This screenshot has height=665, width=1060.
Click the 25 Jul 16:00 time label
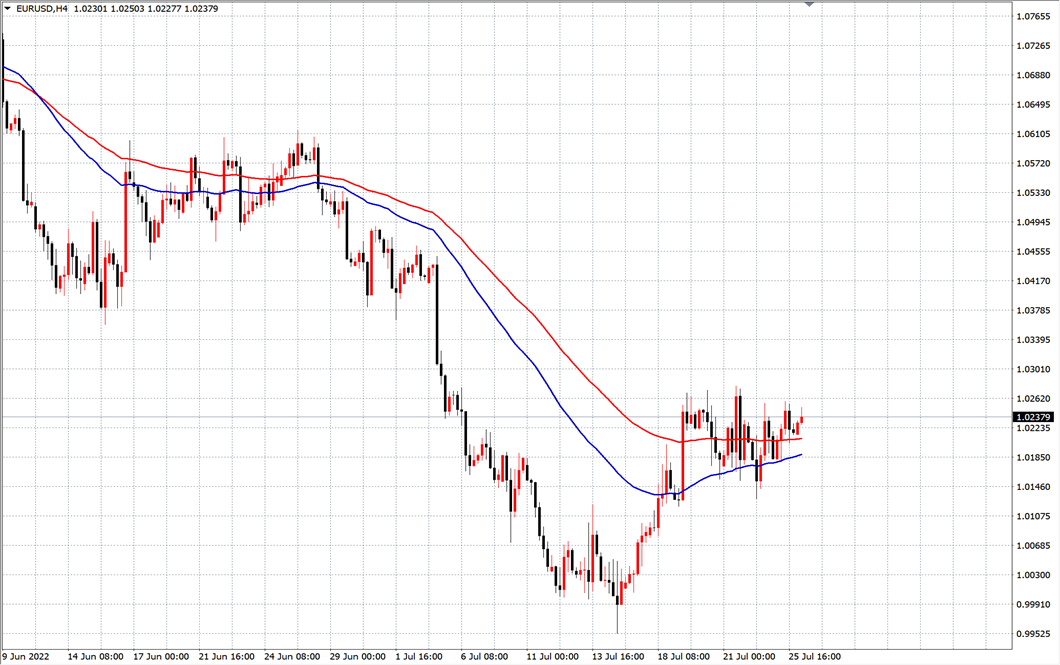click(x=813, y=657)
